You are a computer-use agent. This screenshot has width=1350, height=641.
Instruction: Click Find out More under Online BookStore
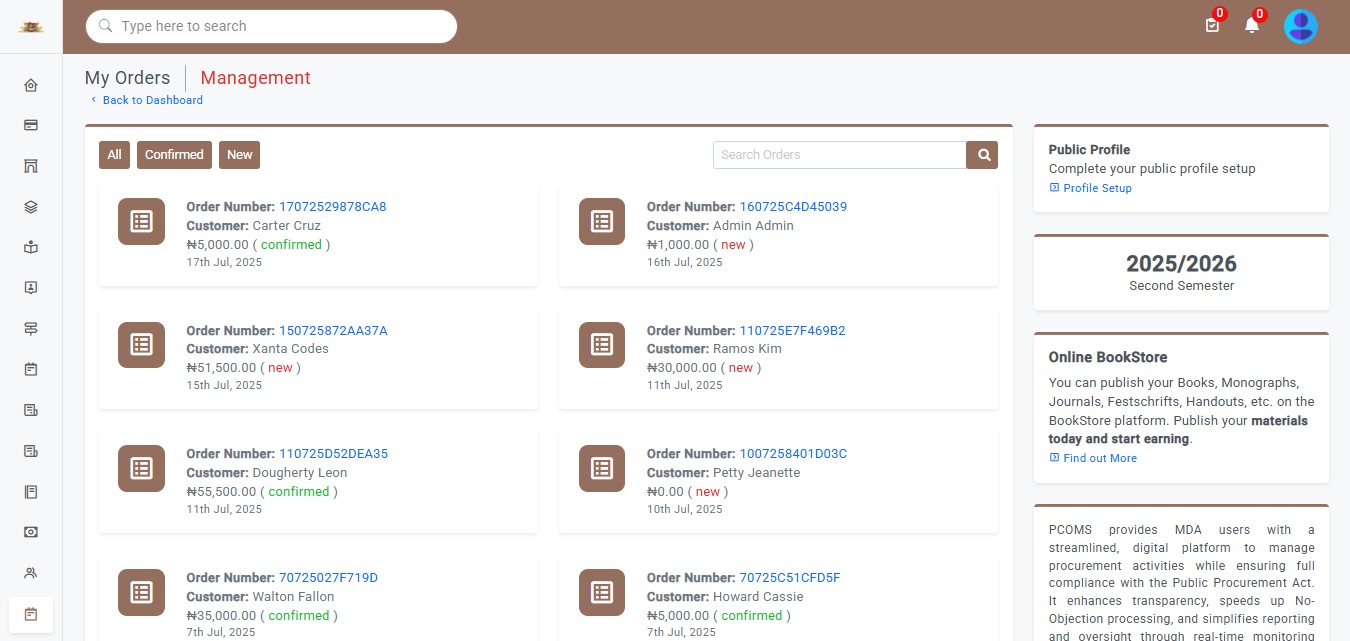coord(1099,458)
